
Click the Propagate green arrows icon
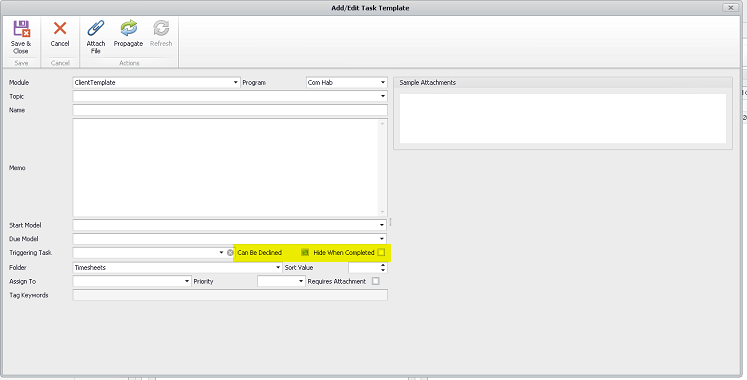pos(129,29)
